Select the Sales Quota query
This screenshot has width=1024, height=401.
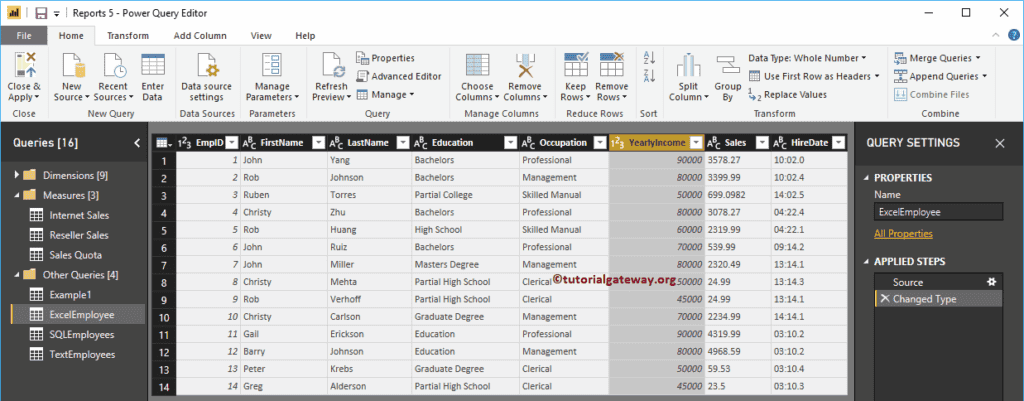pyautogui.click(x=76, y=255)
